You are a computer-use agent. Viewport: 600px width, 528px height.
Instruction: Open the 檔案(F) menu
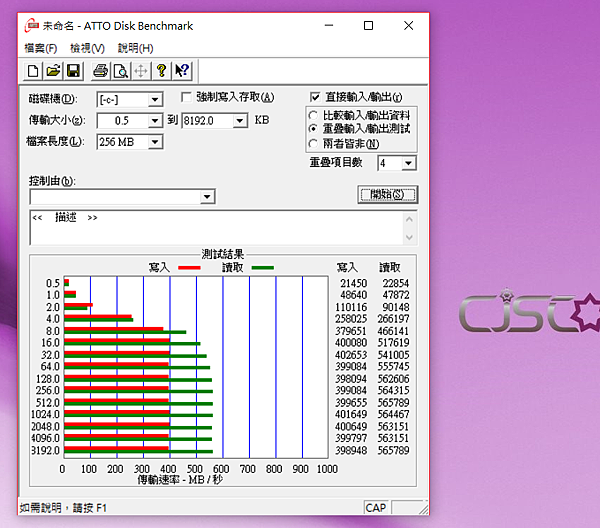pos(41,48)
